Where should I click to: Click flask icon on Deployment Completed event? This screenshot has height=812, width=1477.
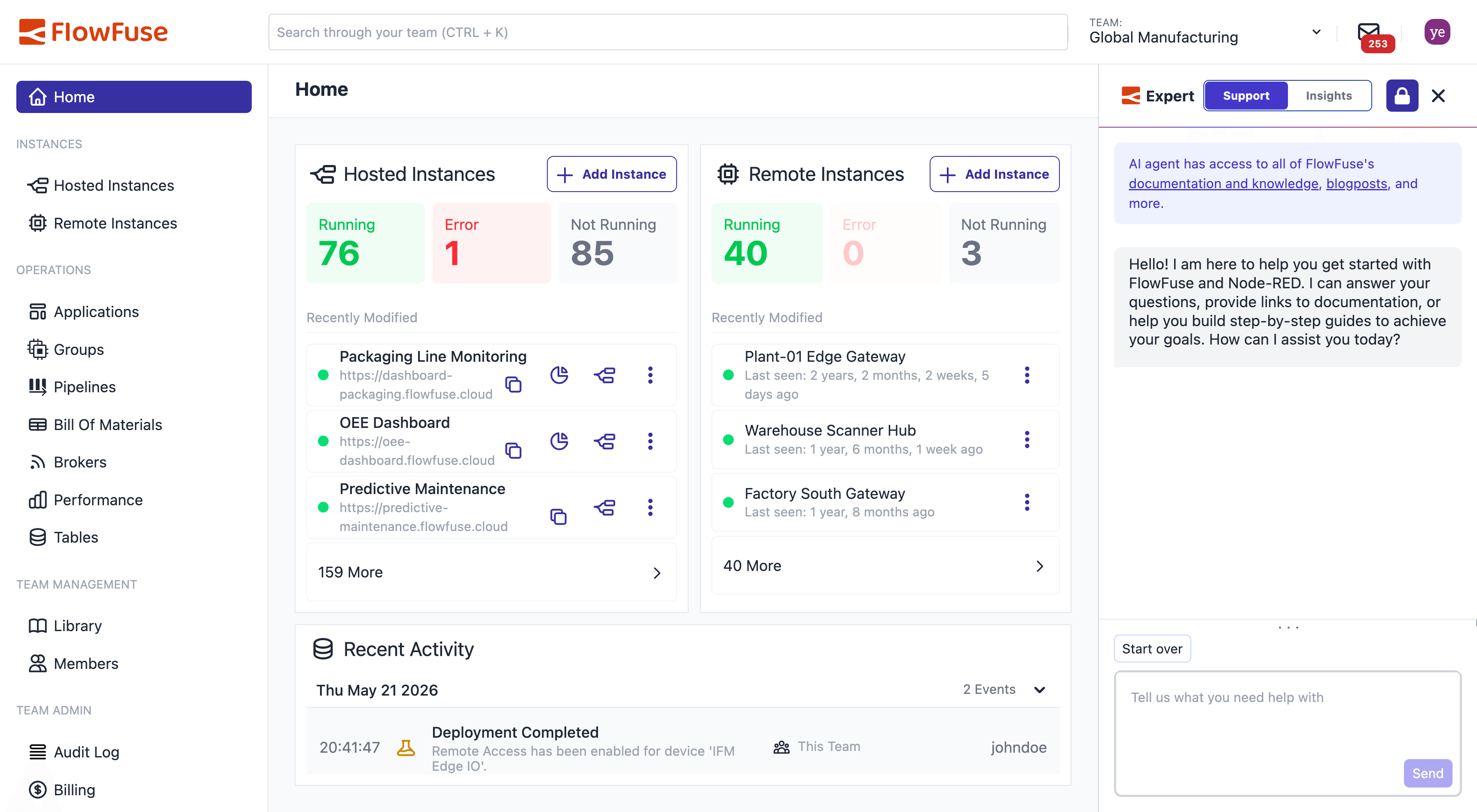pos(406,747)
